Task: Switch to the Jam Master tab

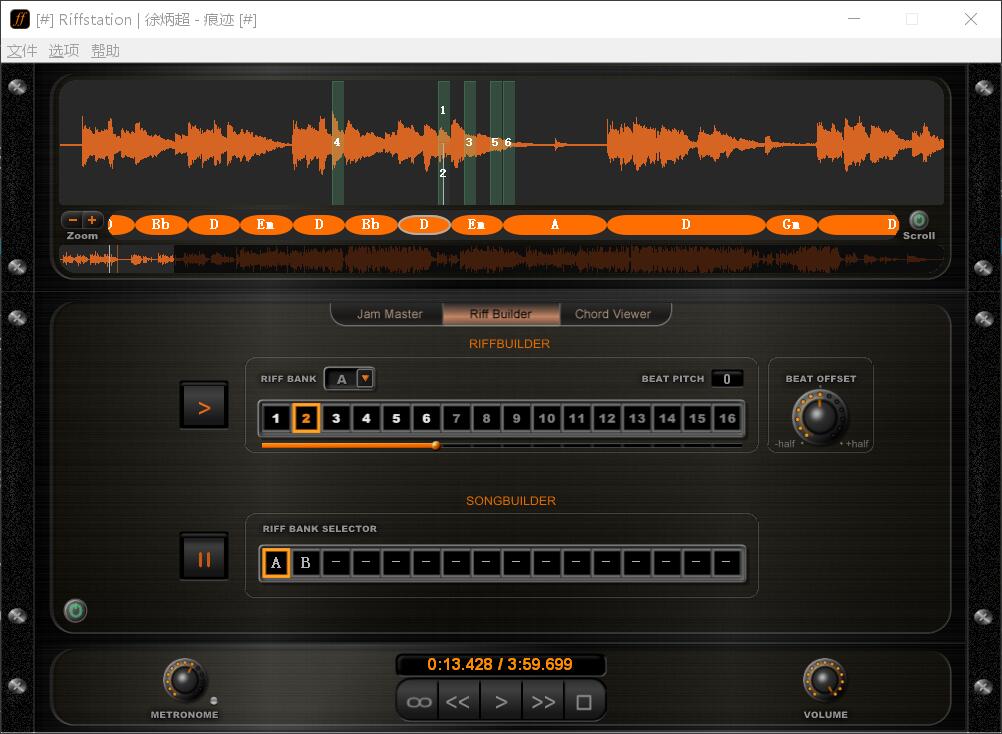Action: click(x=389, y=314)
